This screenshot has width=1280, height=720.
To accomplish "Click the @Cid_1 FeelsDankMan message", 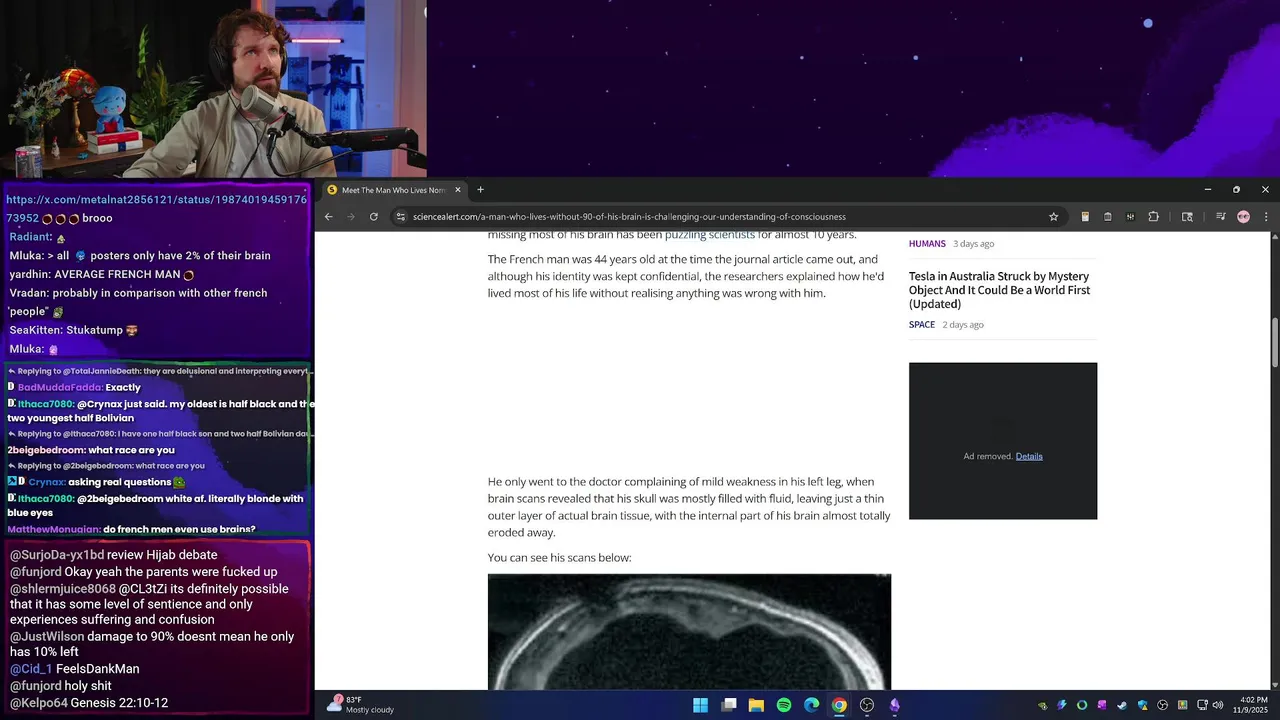I will [75, 670].
